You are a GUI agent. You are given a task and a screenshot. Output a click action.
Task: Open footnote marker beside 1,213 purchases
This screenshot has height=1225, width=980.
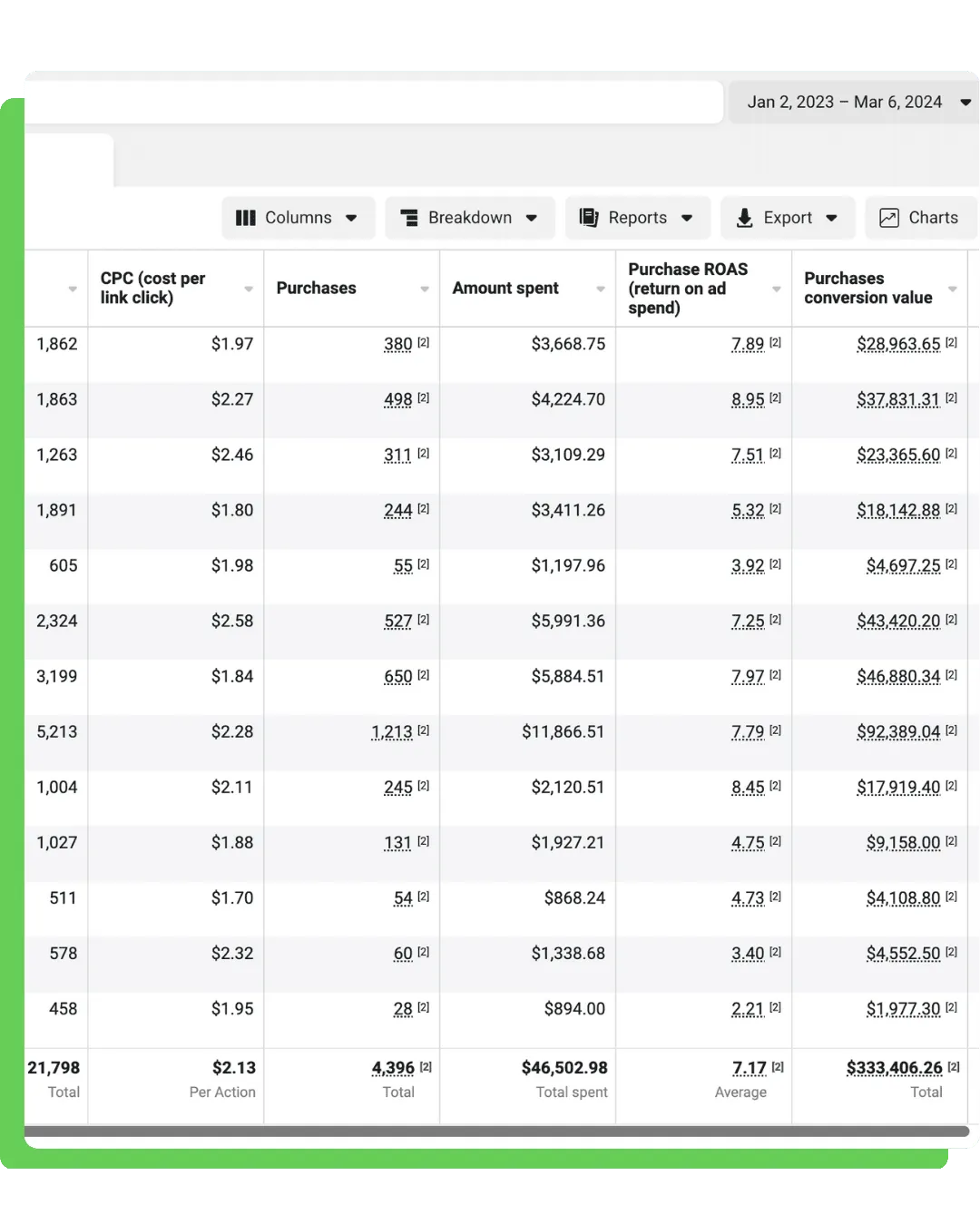click(x=424, y=730)
